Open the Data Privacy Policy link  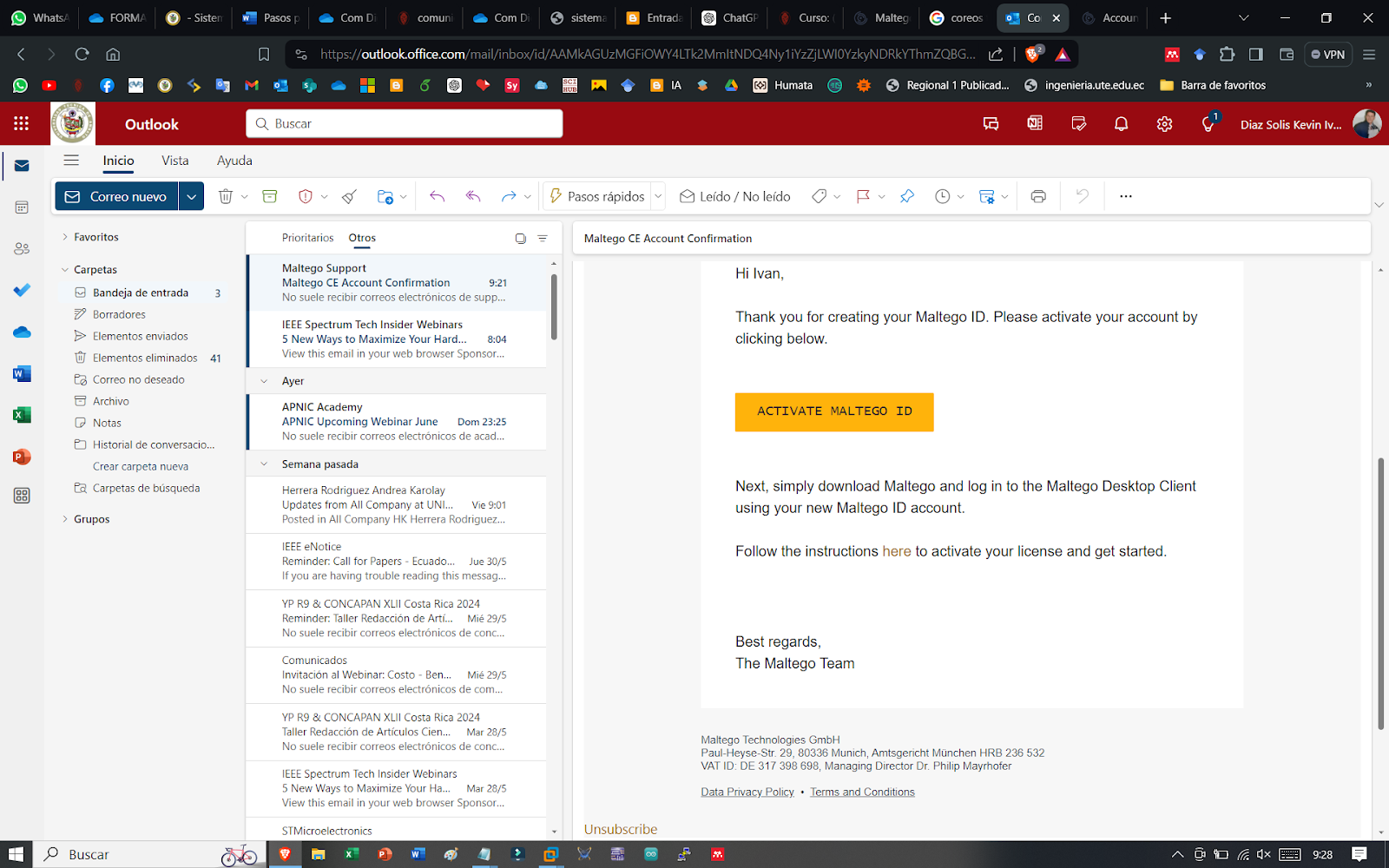click(747, 792)
